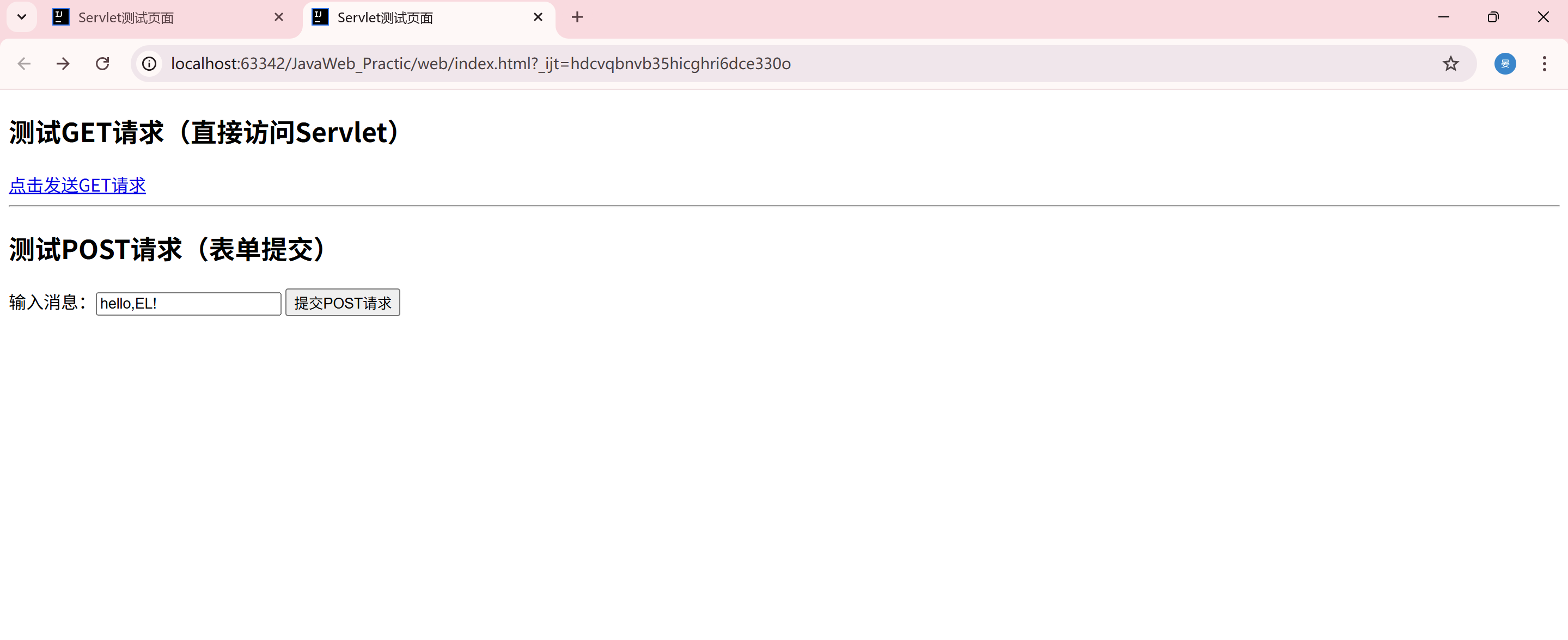The height and width of the screenshot is (640, 1568).
Task: Open the user profile avatar
Action: pos(1505,64)
